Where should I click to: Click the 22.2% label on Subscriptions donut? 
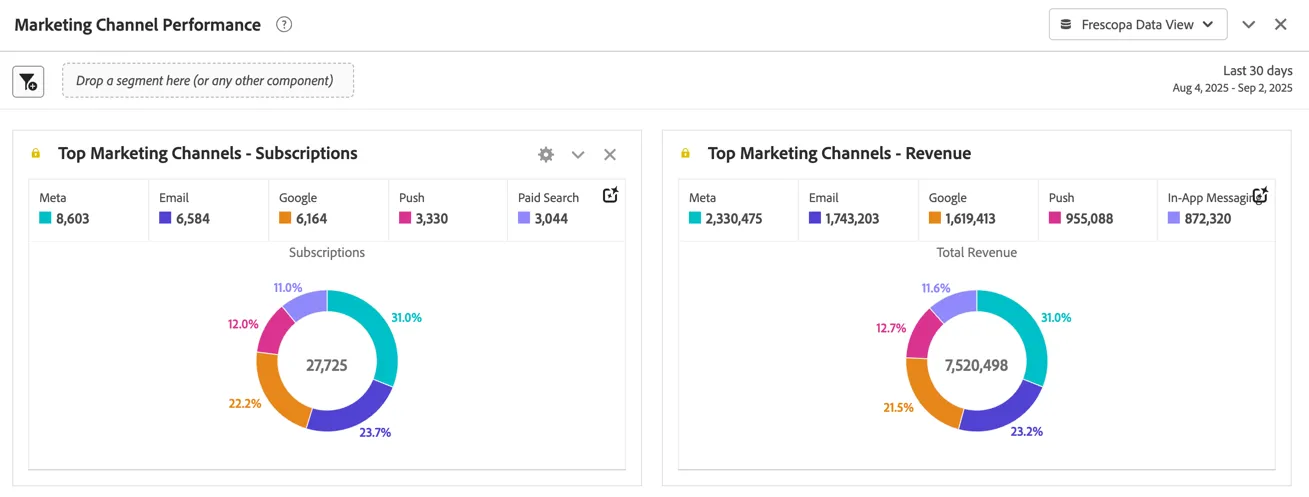pos(245,403)
